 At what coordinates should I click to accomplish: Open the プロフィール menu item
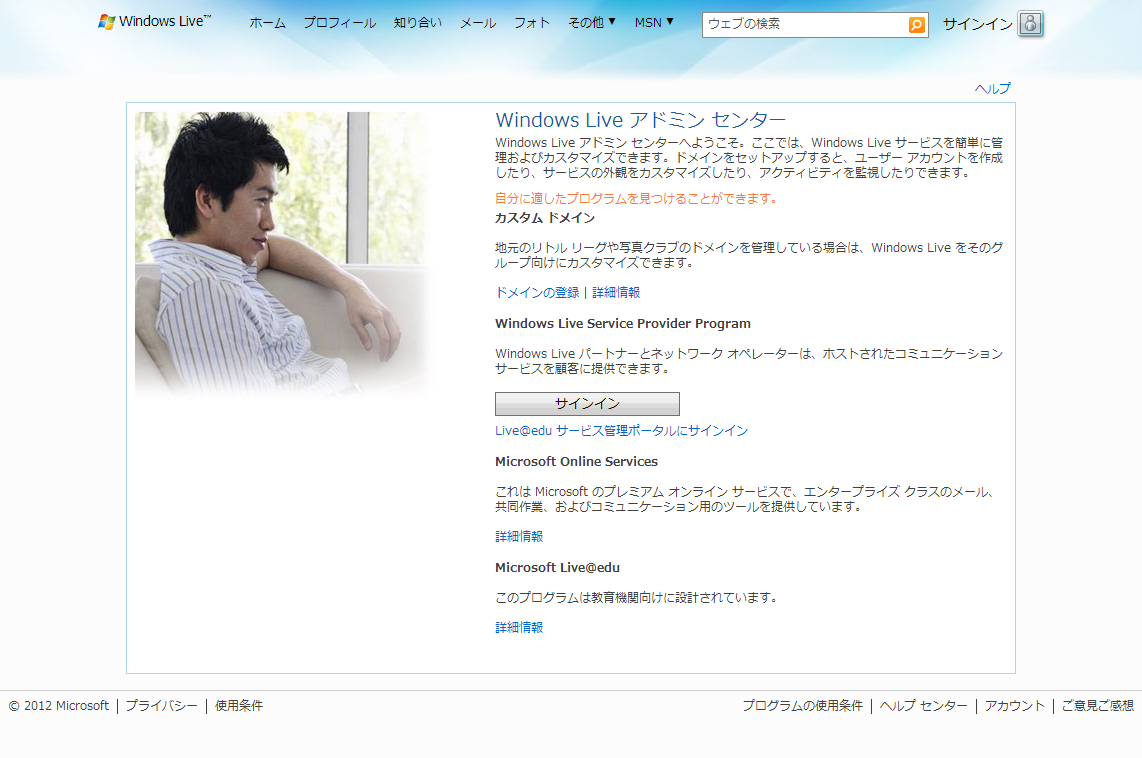coord(339,23)
